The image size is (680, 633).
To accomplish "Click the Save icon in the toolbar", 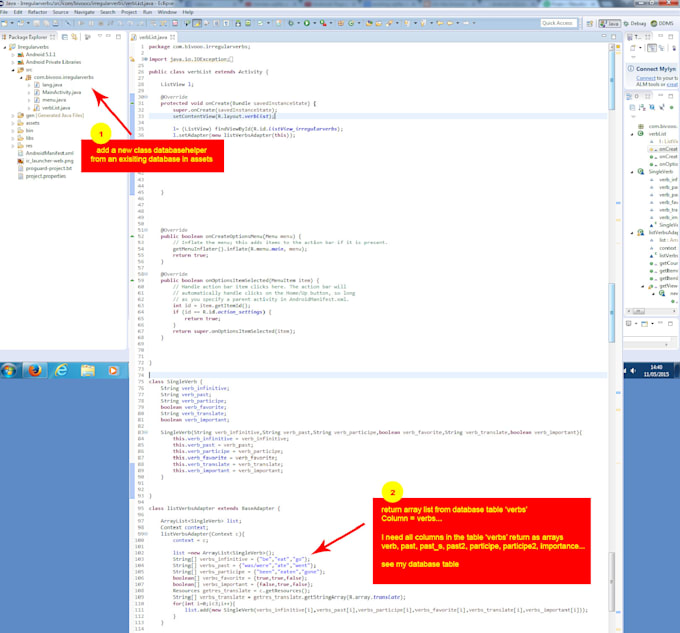I will [37, 23].
